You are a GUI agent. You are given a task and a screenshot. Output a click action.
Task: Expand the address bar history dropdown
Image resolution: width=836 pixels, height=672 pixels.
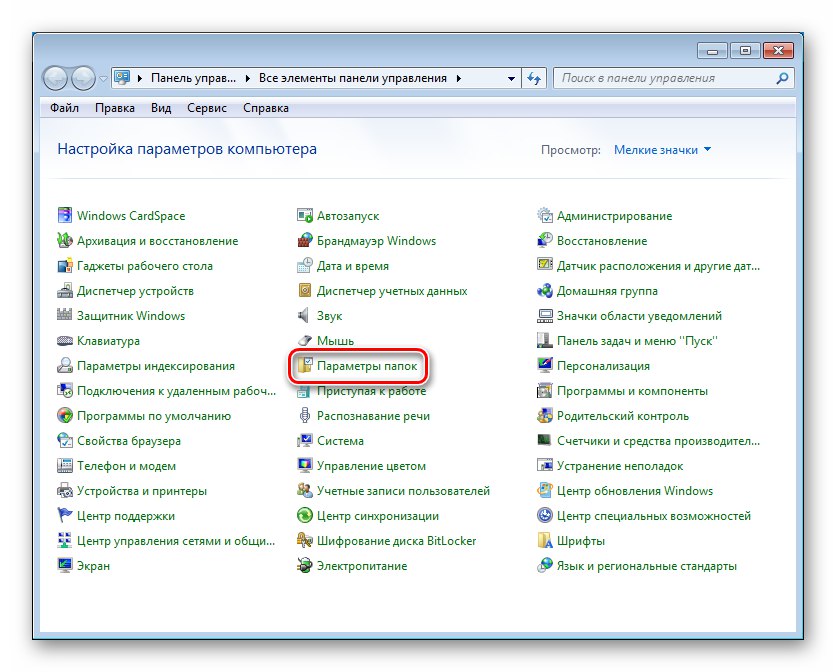[x=511, y=78]
